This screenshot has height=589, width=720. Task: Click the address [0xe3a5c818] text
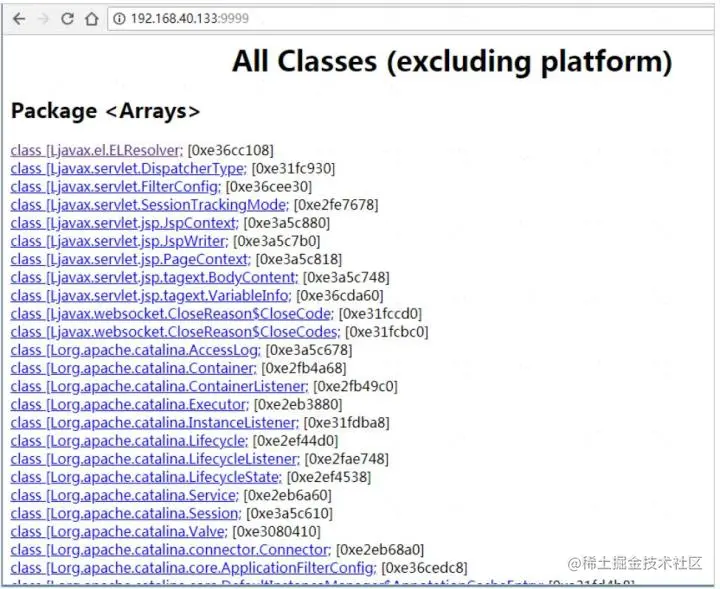pyautogui.click(x=299, y=259)
